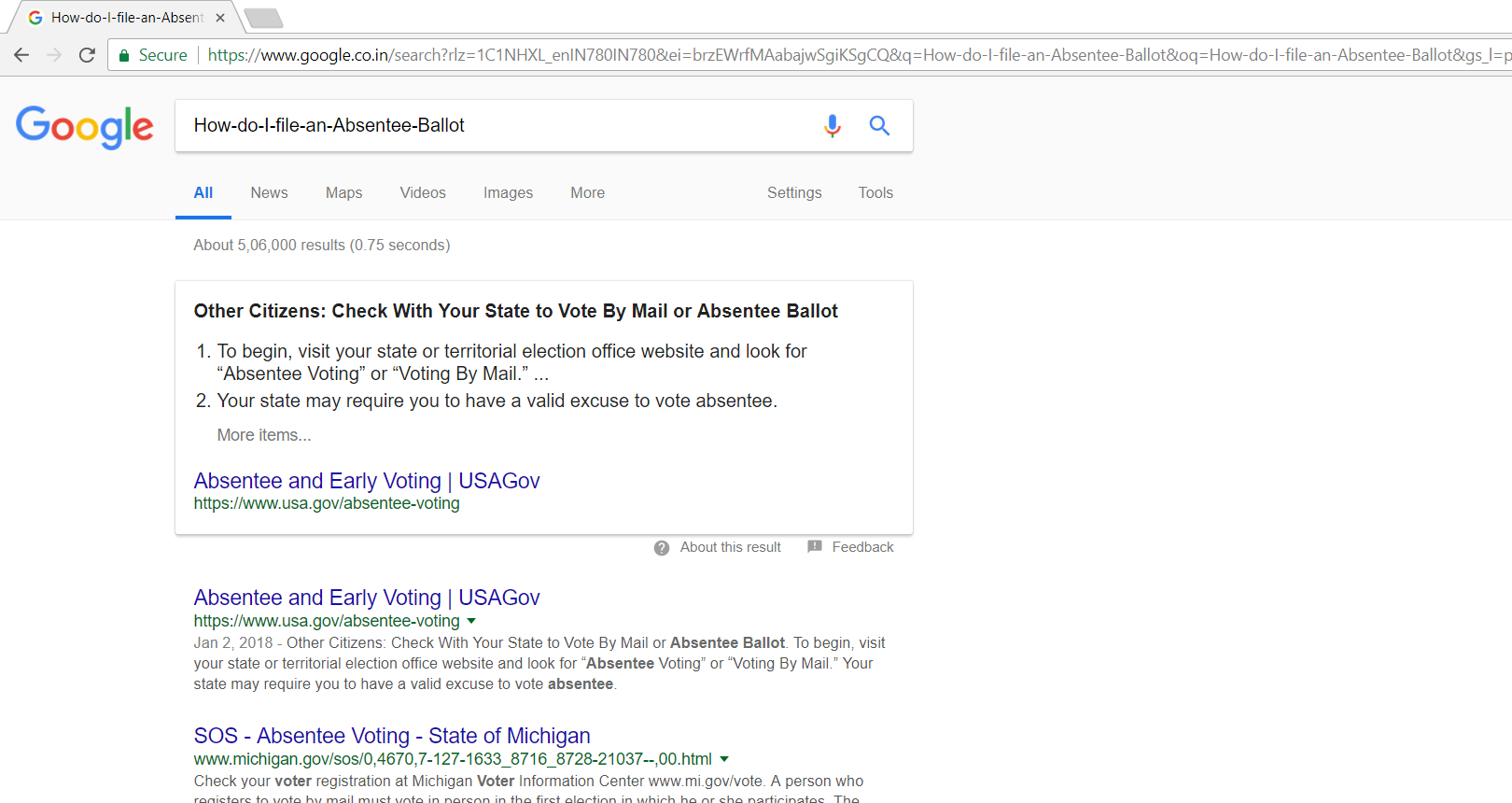Click the question mark About this result icon
The image size is (1512, 803).
click(662, 548)
